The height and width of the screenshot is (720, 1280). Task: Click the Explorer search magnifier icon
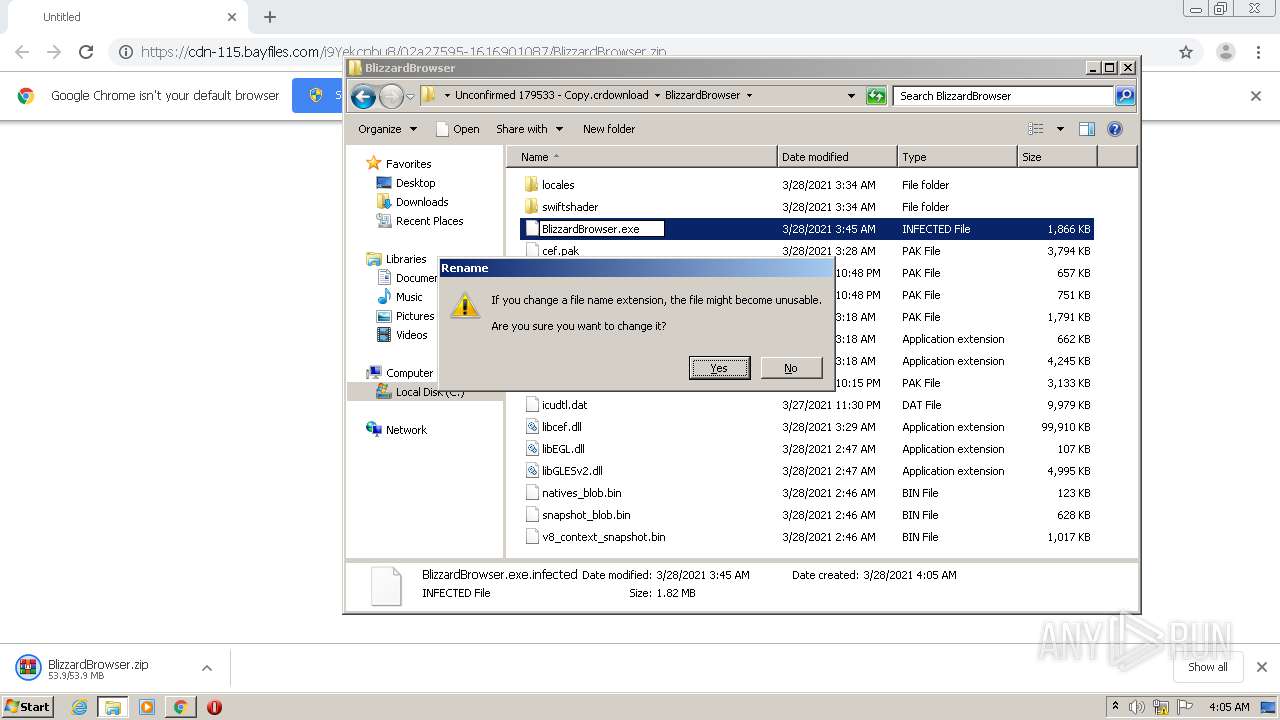[1125, 96]
